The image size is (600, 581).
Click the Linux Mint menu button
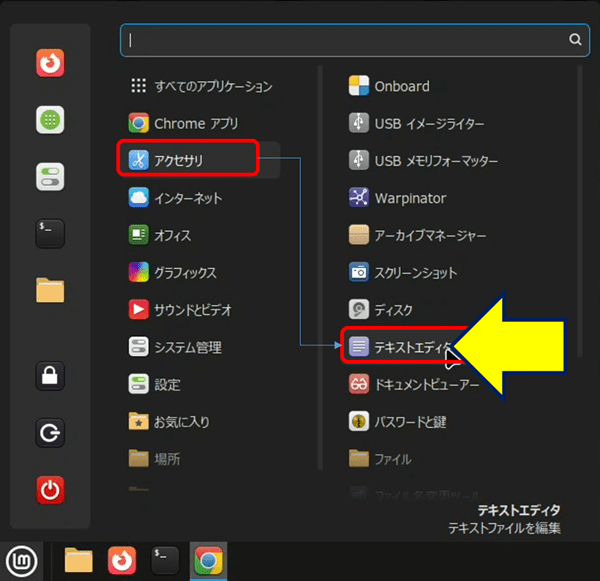point(21,561)
